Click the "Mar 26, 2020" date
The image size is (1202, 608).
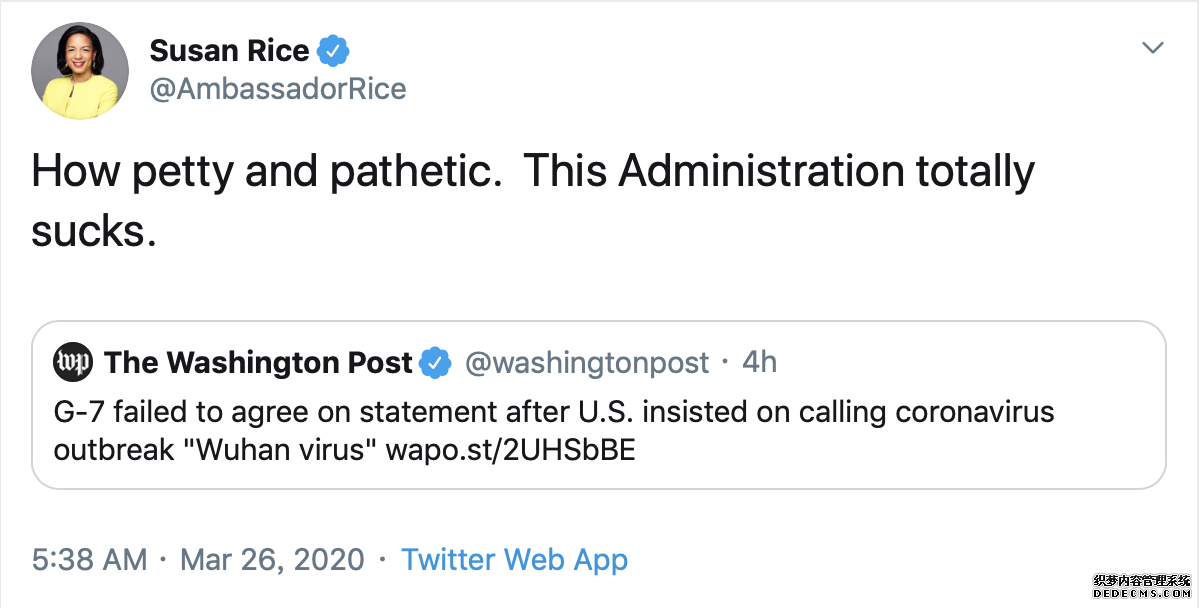point(272,559)
